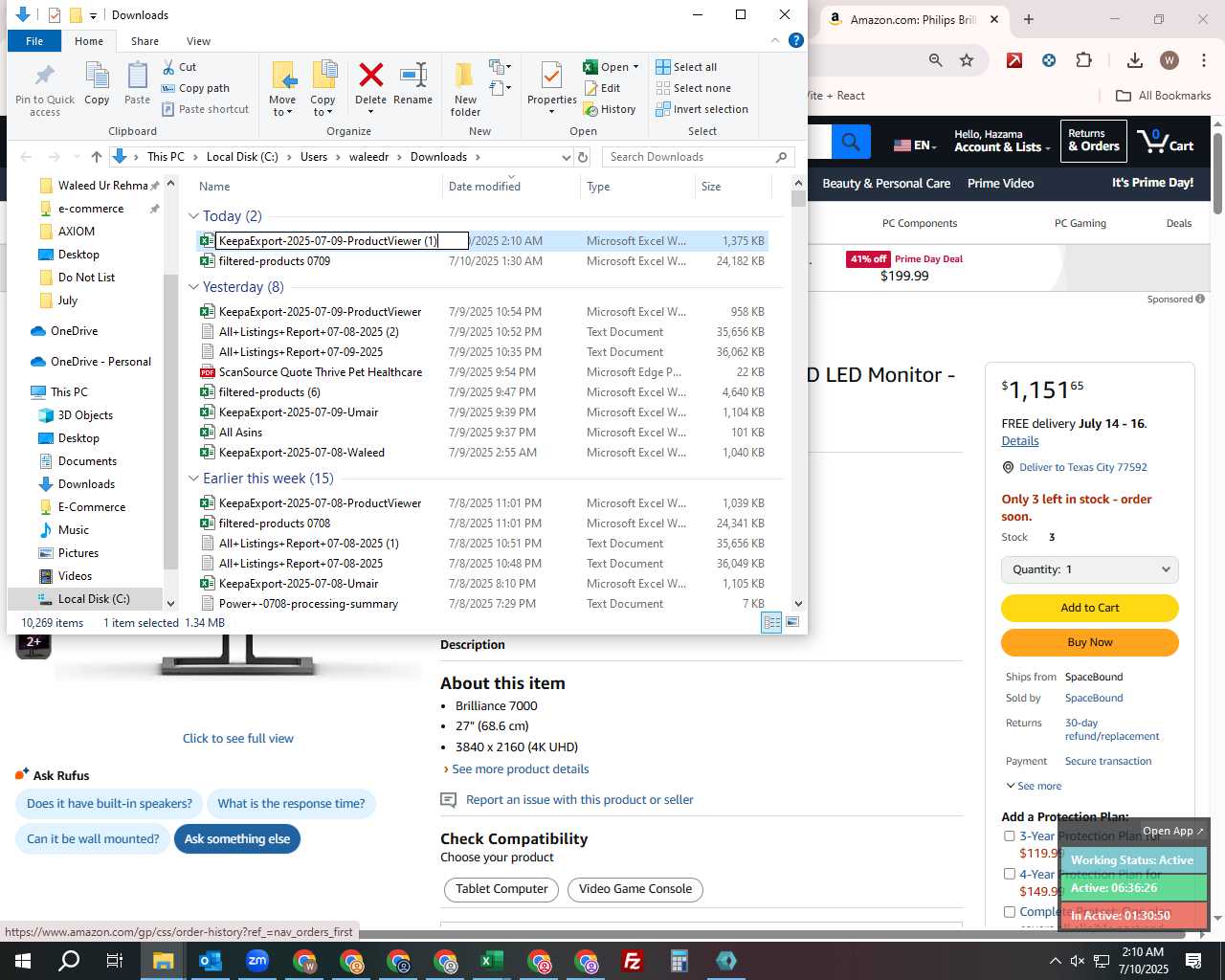
Task: Open the Move to menu
Action: point(282,89)
